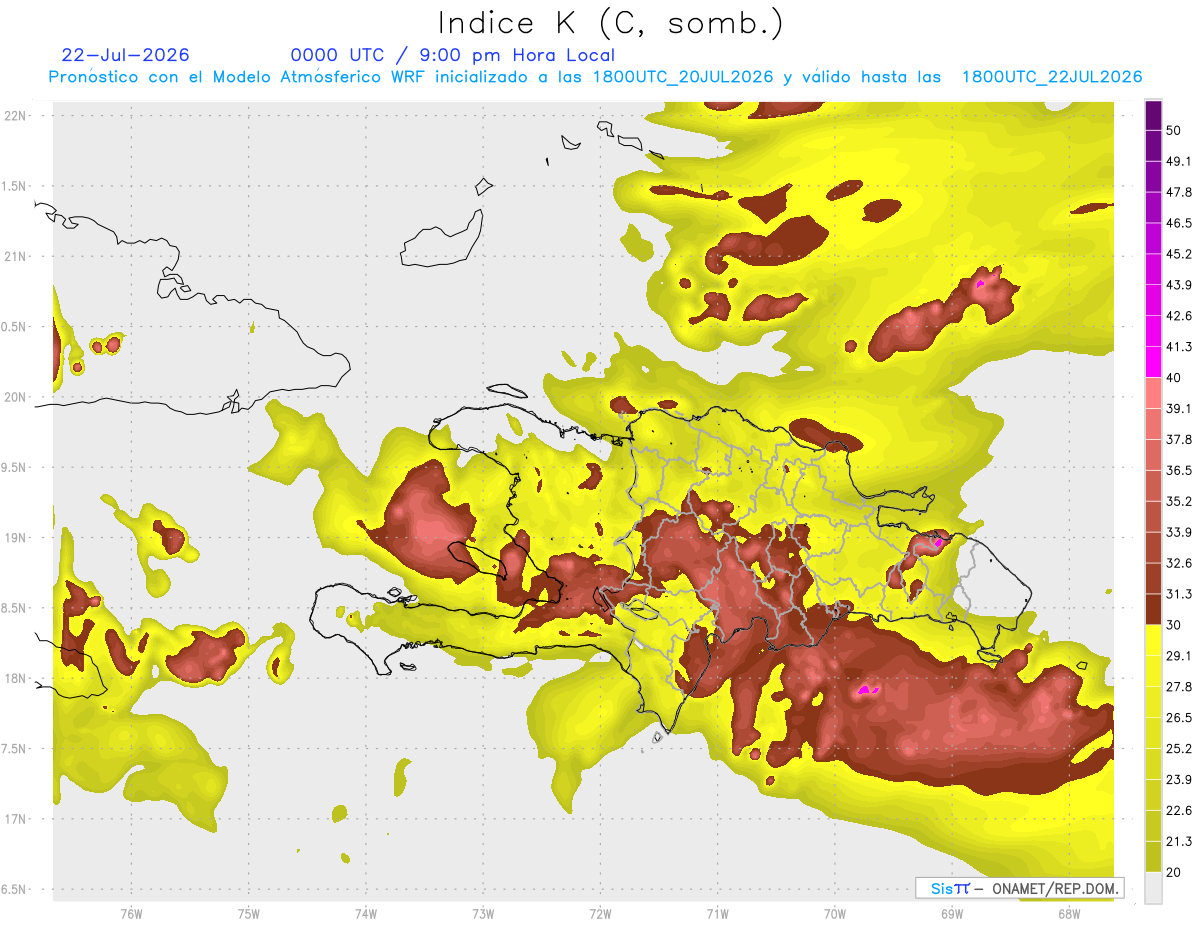
Task: Click the '72W' longitude axis label
Action: click(x=600, y=914)
